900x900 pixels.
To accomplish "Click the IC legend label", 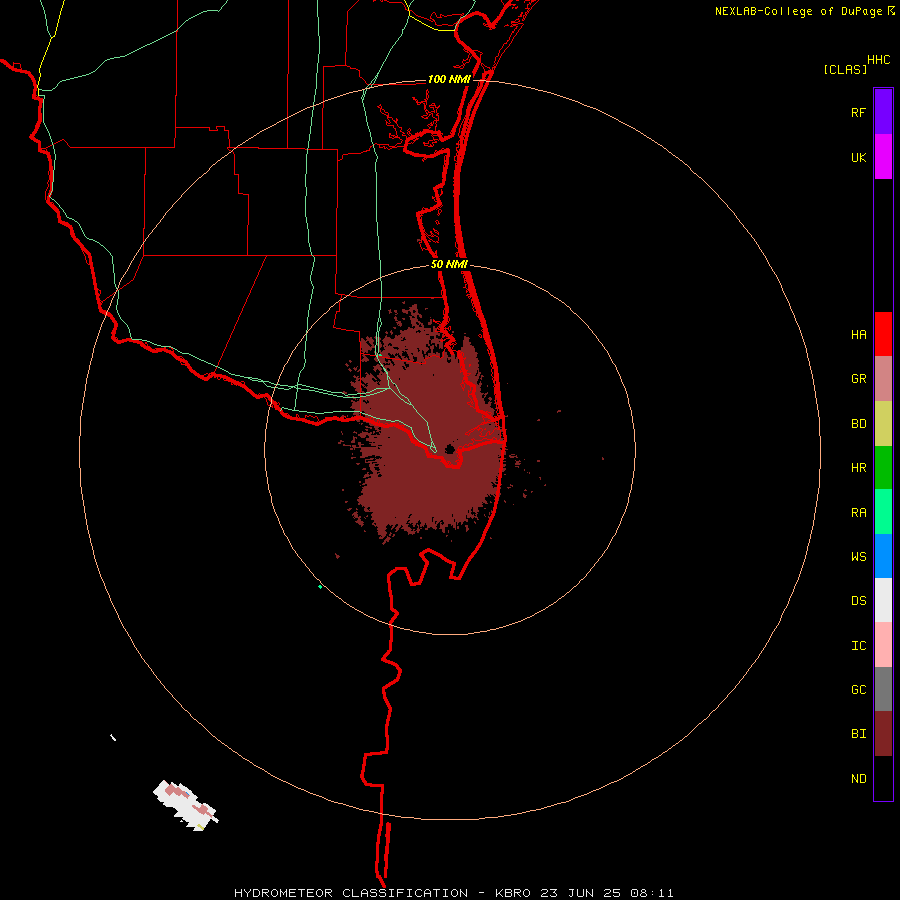I will (858, 646).
